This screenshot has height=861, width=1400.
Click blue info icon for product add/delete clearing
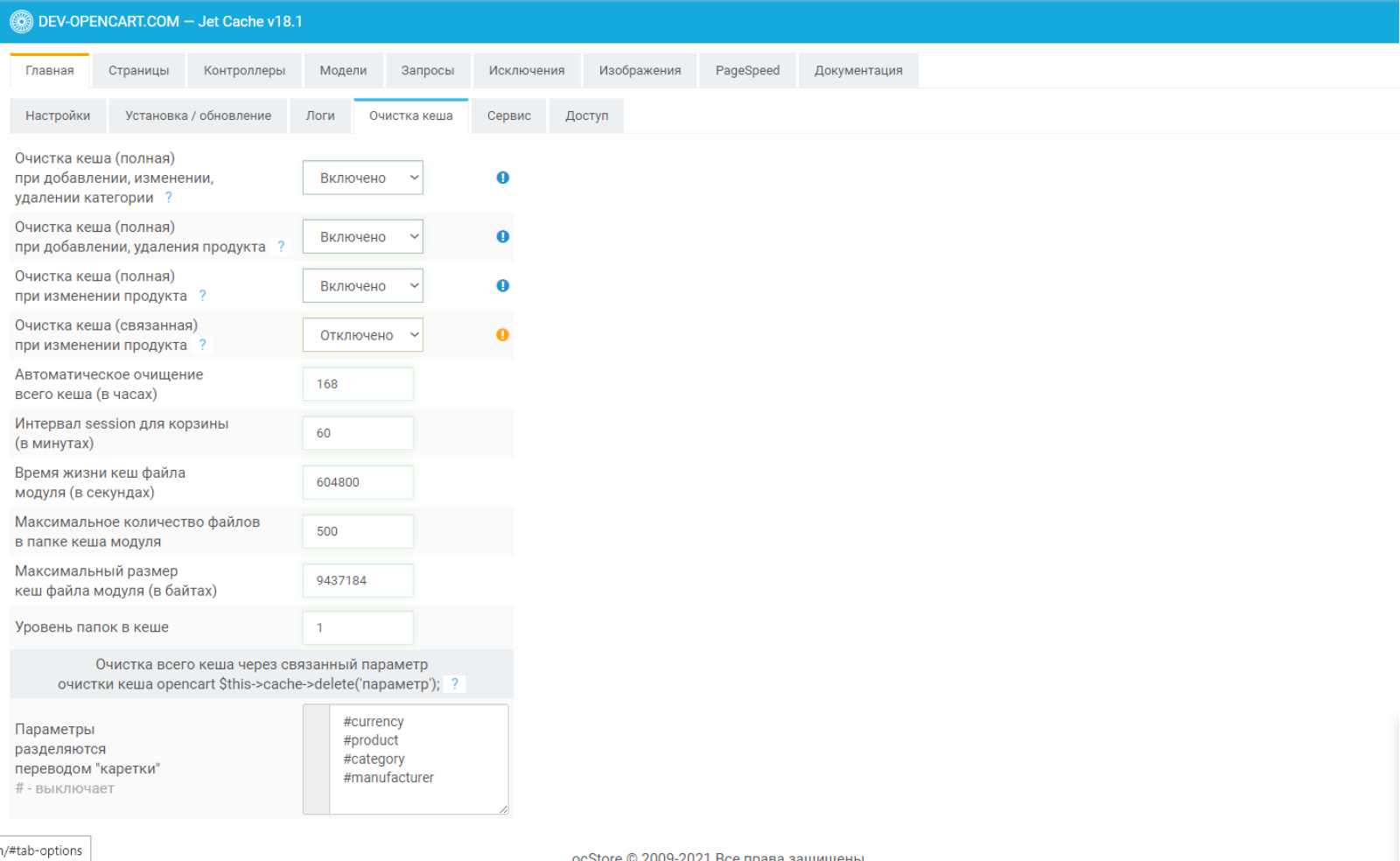pos(503,236)
